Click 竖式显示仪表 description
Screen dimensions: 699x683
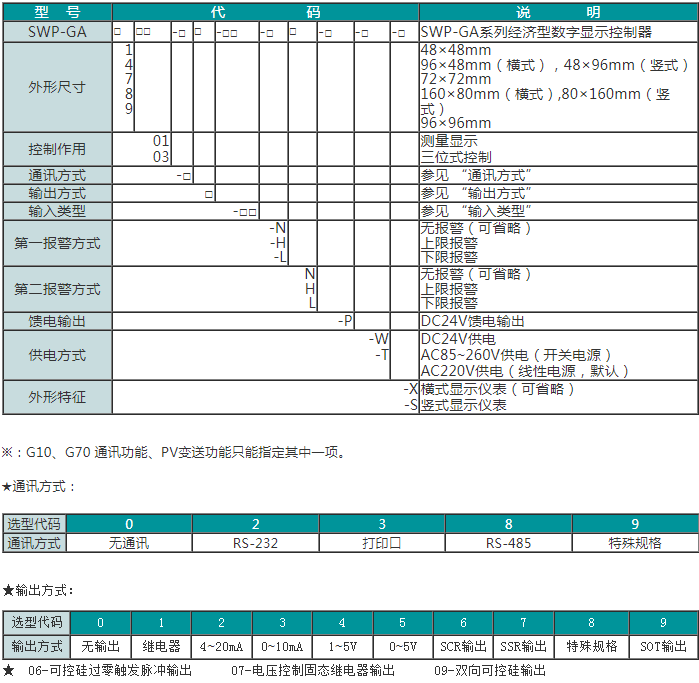(x=464, y=405)
